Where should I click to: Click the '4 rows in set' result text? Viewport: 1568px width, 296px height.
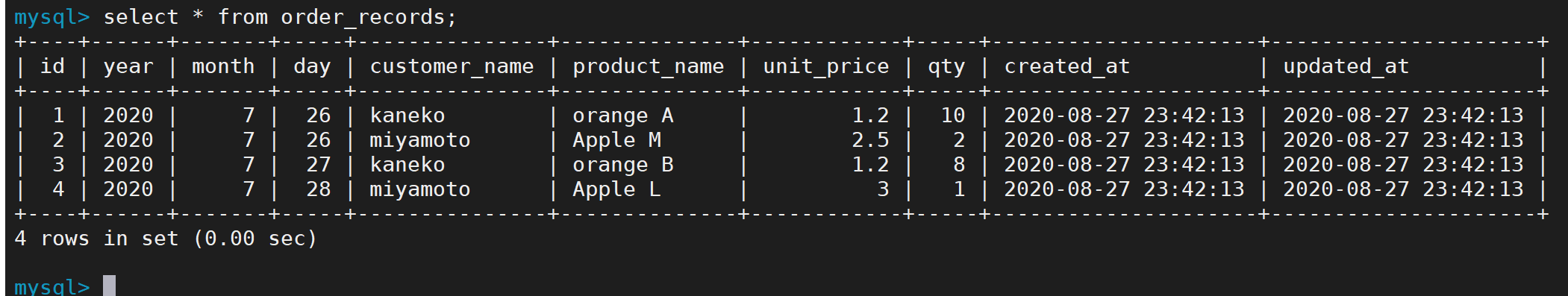coord(96,239)
